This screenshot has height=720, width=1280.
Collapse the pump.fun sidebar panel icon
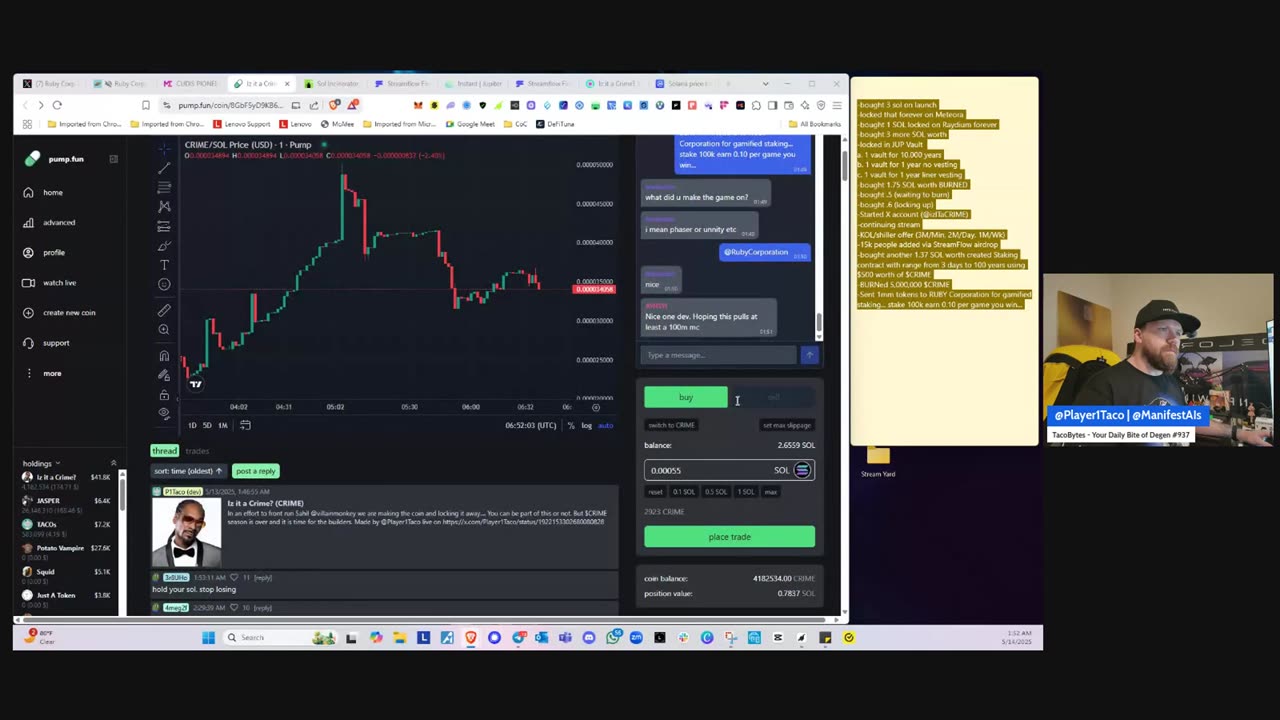tap(113, 159)
